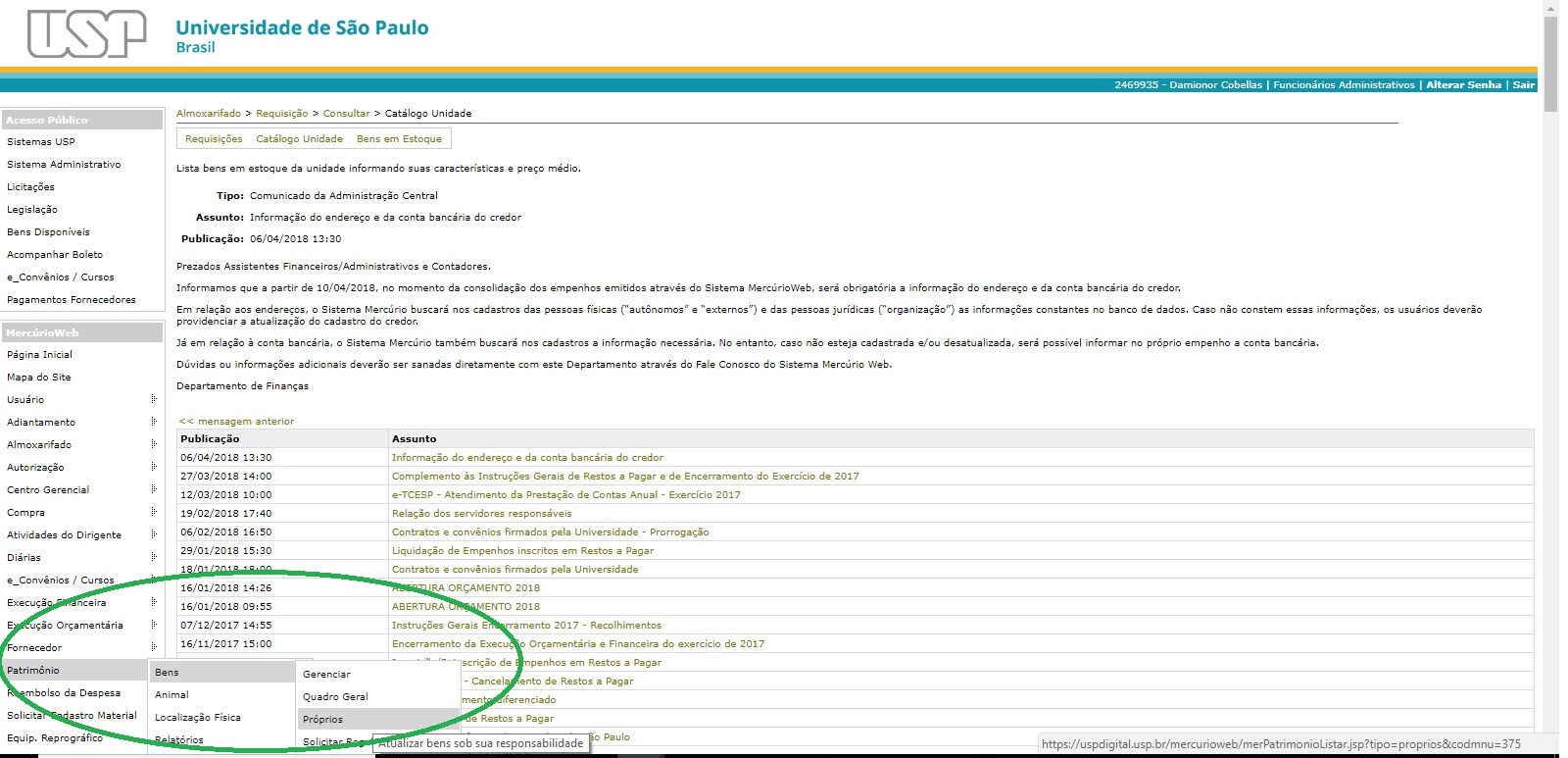Open Sistemas USP in the sidebar

point(41,141)
